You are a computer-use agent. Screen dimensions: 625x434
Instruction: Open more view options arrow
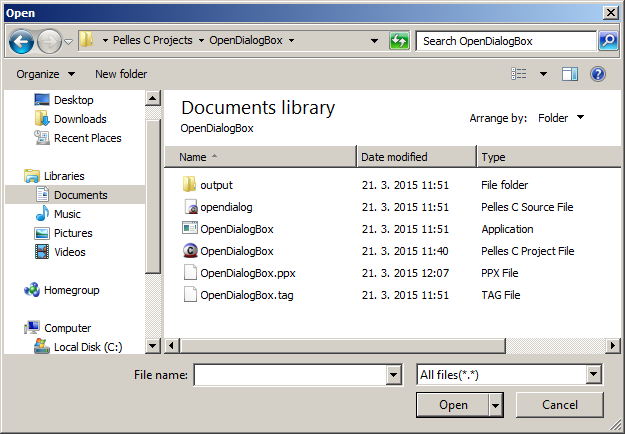pyautogui.click(x=543, y=74)
